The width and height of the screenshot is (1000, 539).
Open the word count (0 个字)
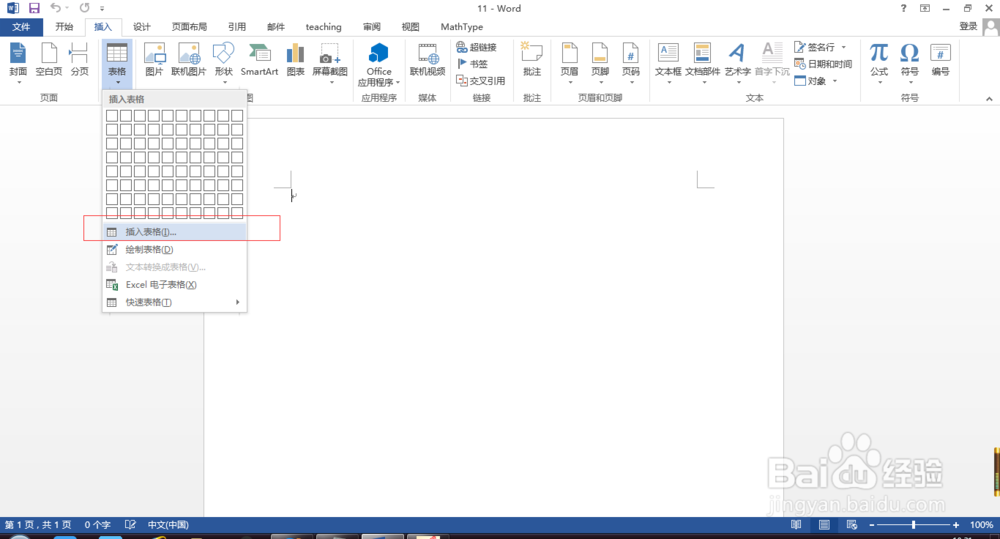click(98, 525)
